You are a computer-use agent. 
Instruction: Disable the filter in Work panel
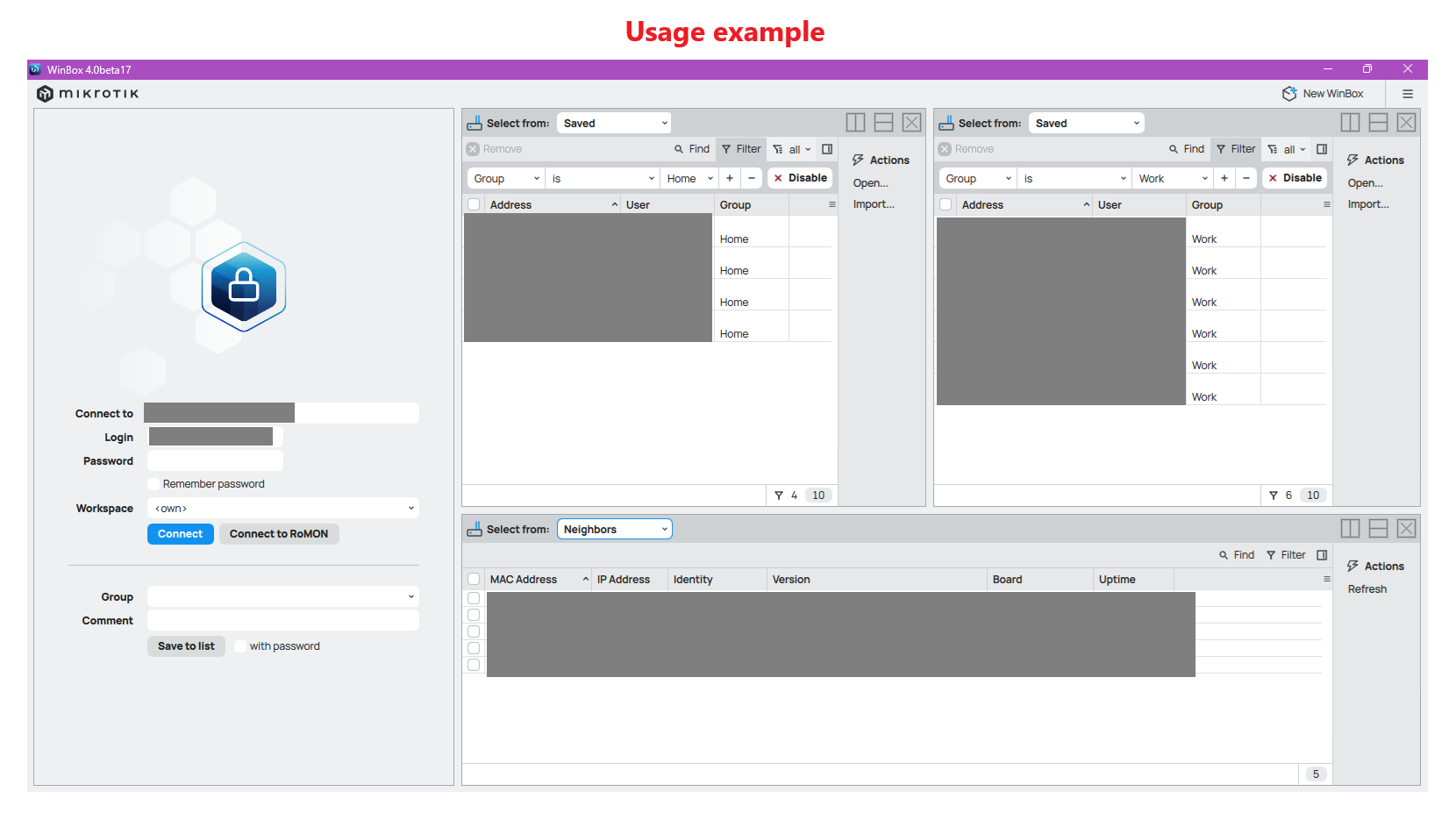(x=1295, y=178)
